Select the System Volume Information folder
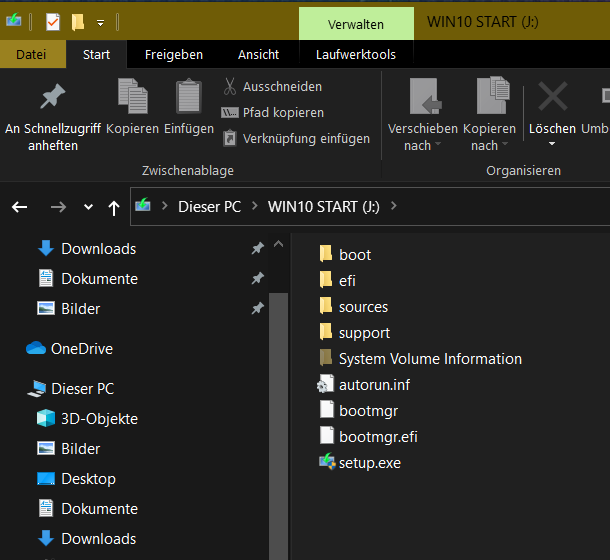610x560 pixels. pyautogui.click(x=420, y=359)
